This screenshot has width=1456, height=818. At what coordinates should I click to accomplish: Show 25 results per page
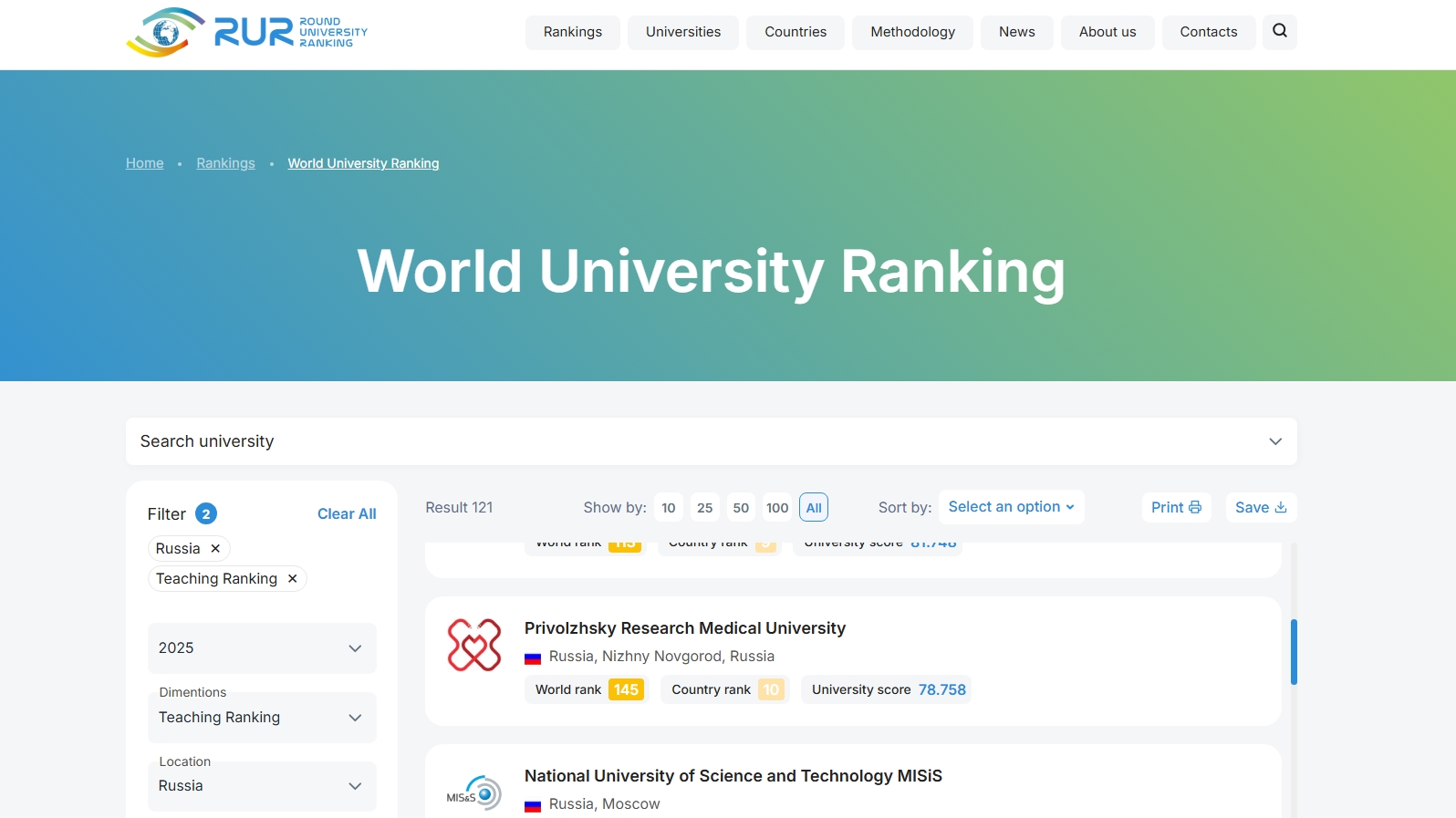[704, 508]
